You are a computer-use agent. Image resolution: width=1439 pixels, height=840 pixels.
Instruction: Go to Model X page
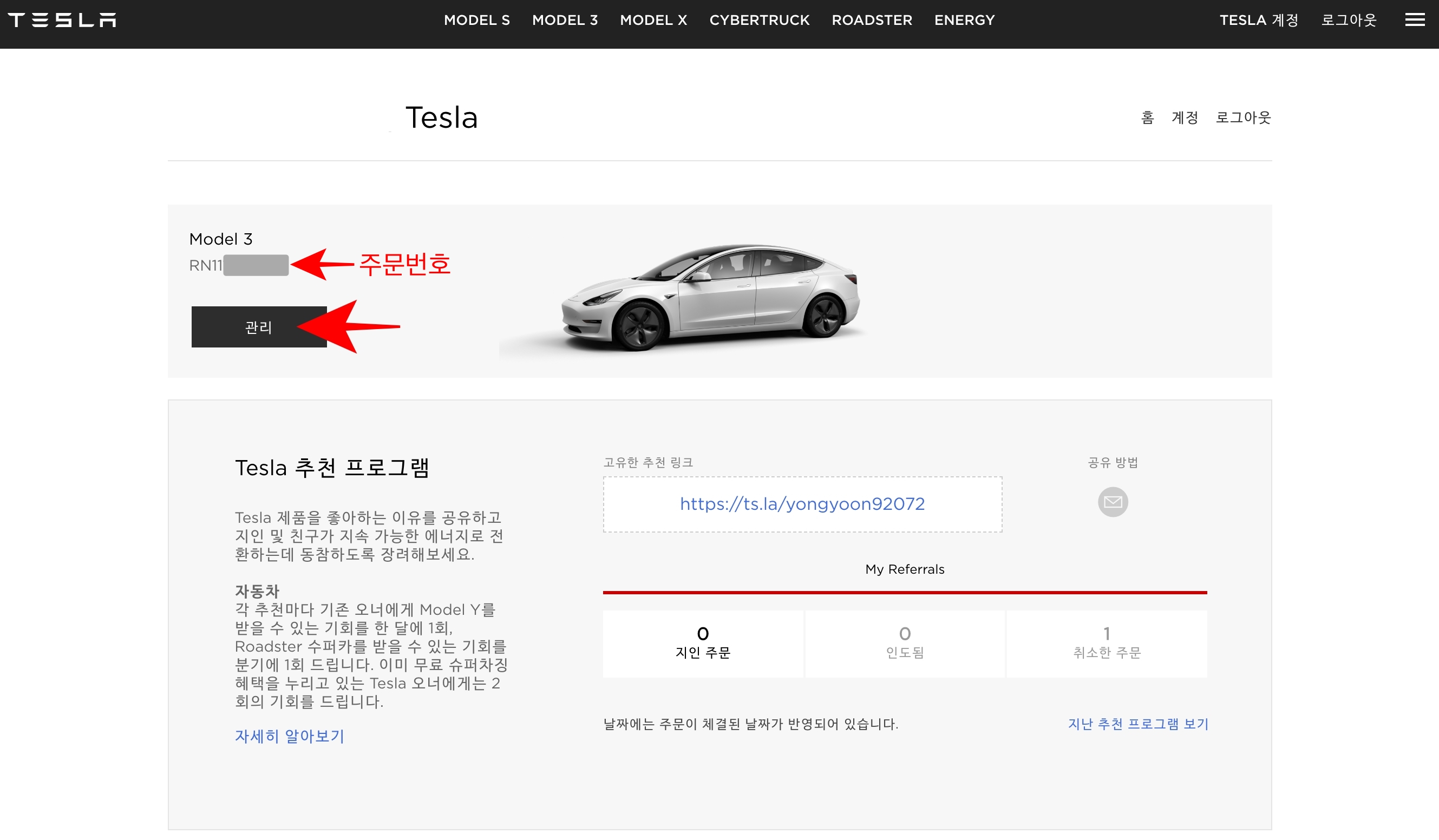653,20
